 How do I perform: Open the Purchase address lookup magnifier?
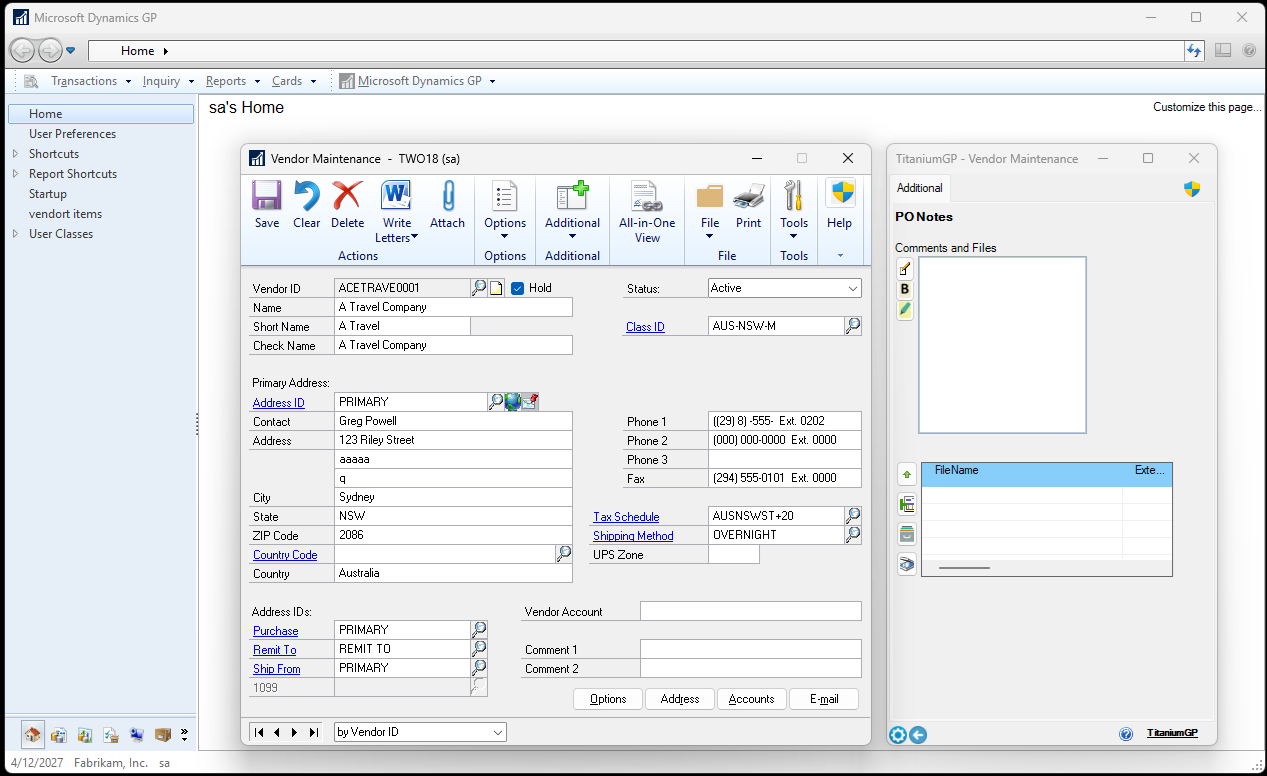pyautogui.click(x=479, y=630)
